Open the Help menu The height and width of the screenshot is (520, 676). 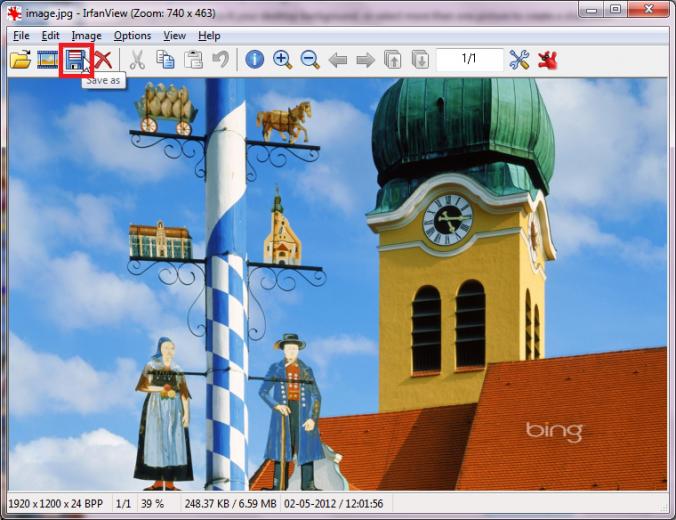point(209,36)
